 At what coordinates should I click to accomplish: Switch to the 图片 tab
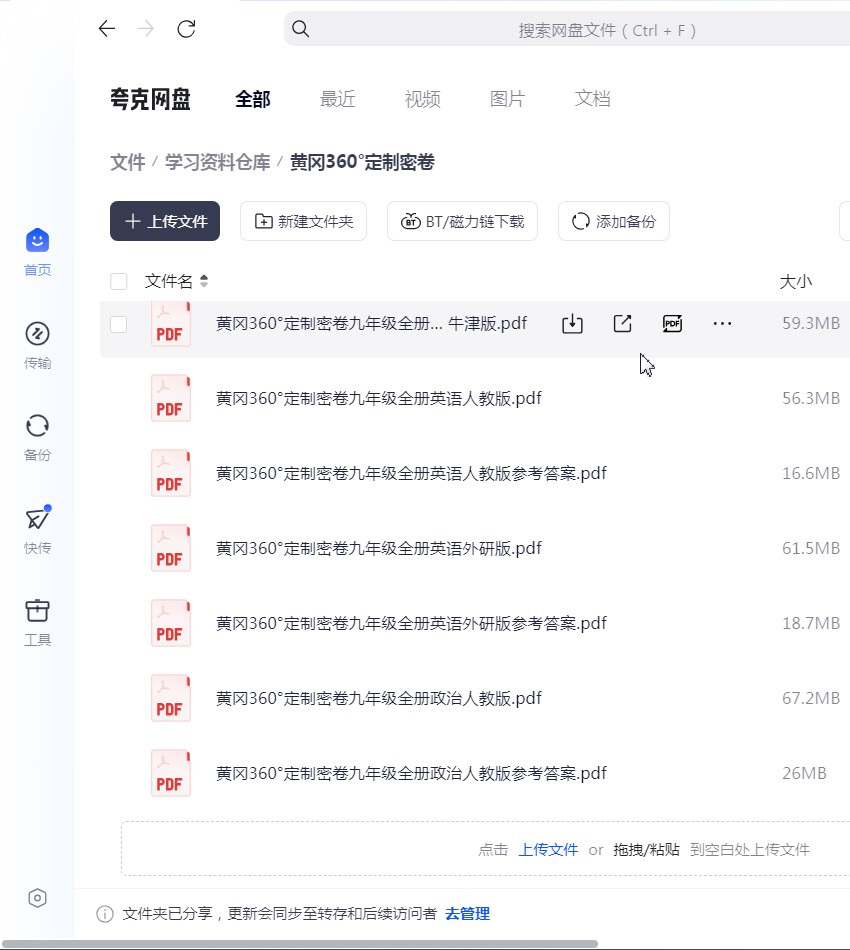(x=507, y=99)
